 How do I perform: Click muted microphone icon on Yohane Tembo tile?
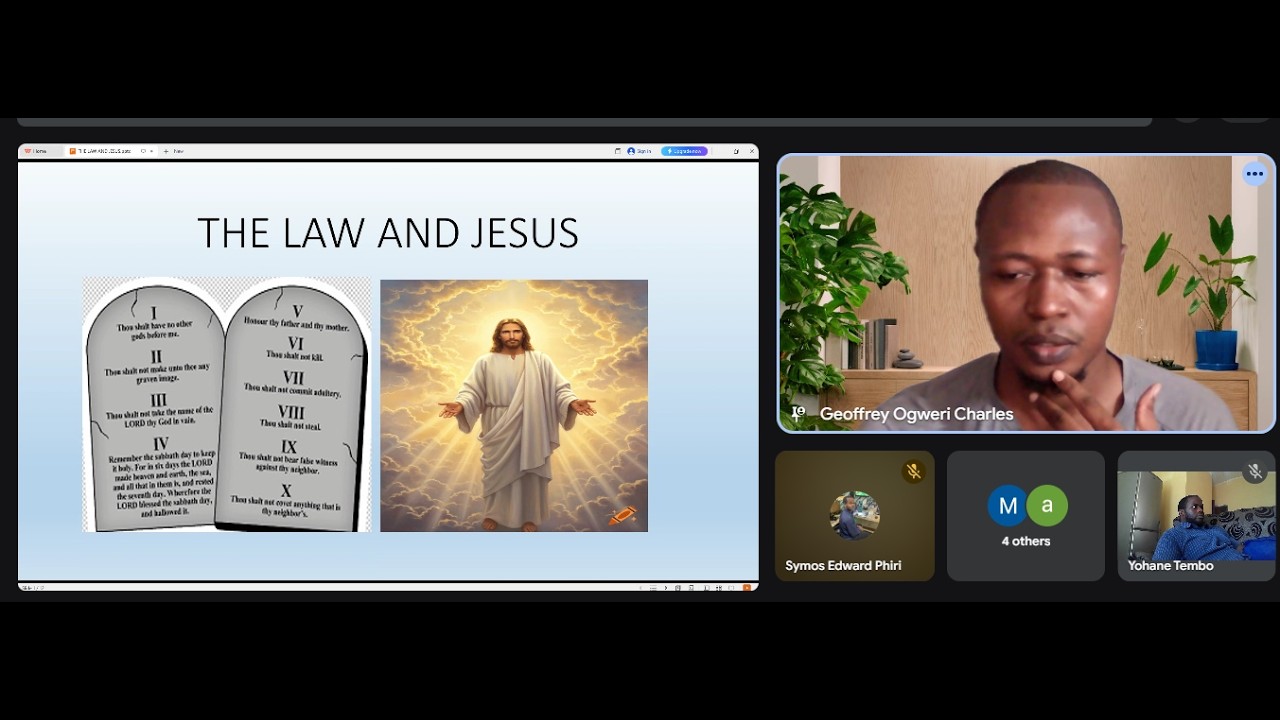click(x=1255, y=471)
